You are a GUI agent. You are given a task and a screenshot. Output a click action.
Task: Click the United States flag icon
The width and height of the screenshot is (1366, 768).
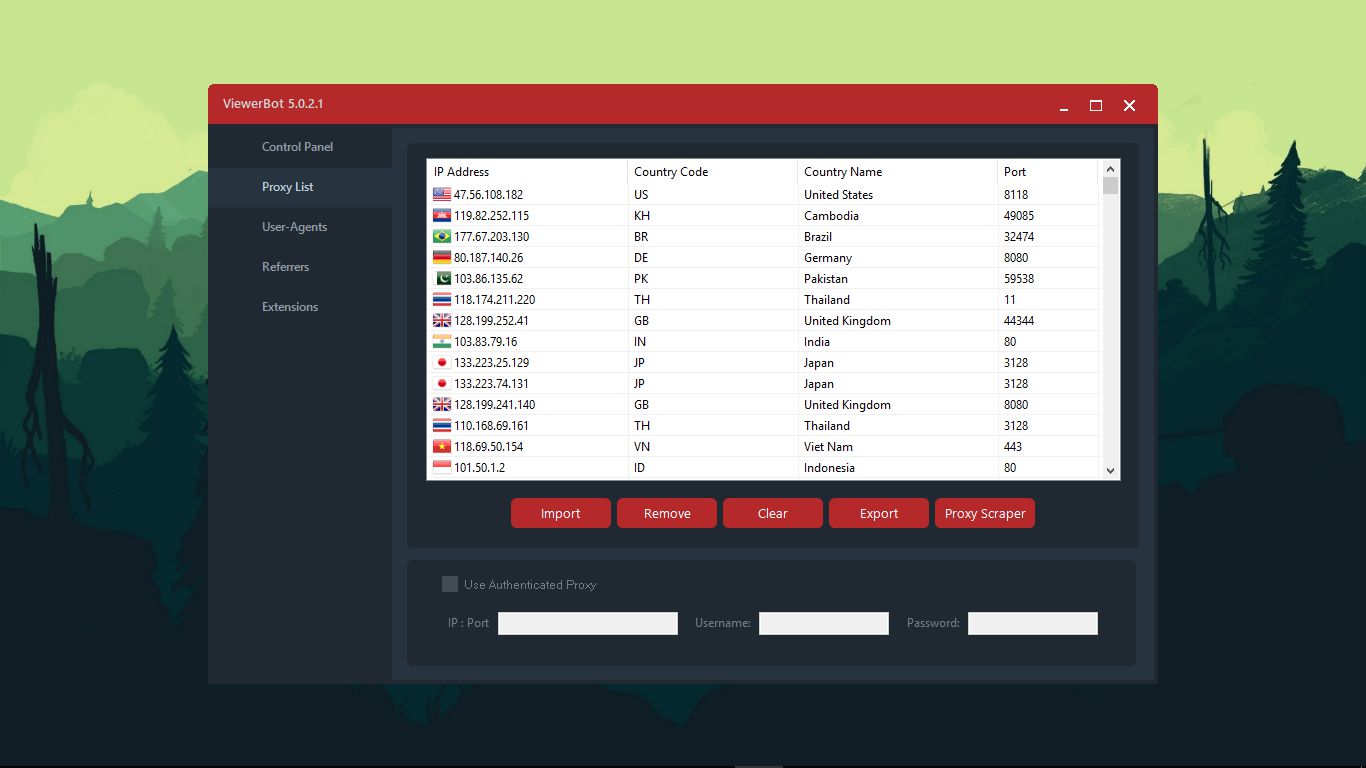point(441,195)
